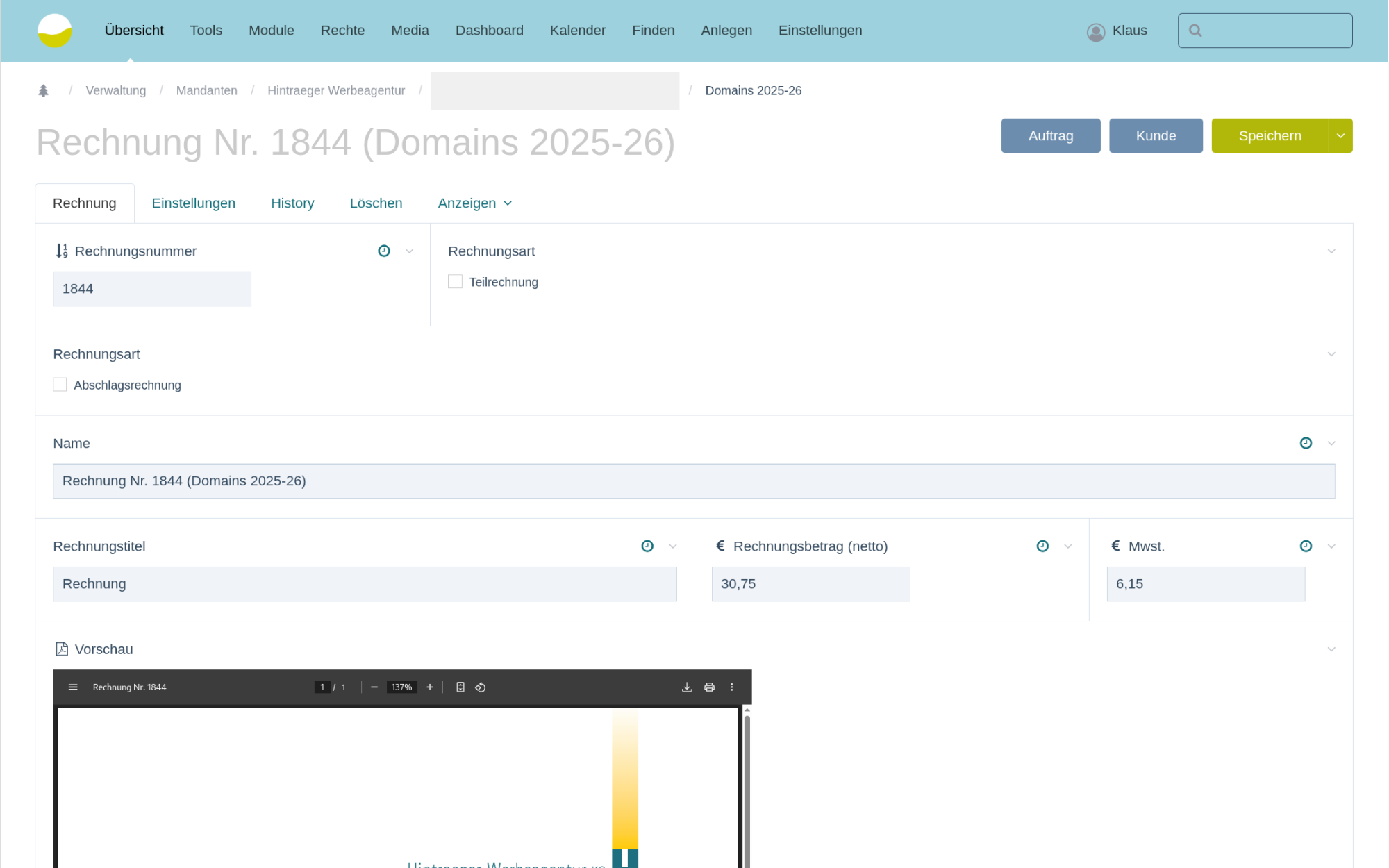Print the invoice PDF preview
This screenshot has width=1389, height=868.
(709, 687)
